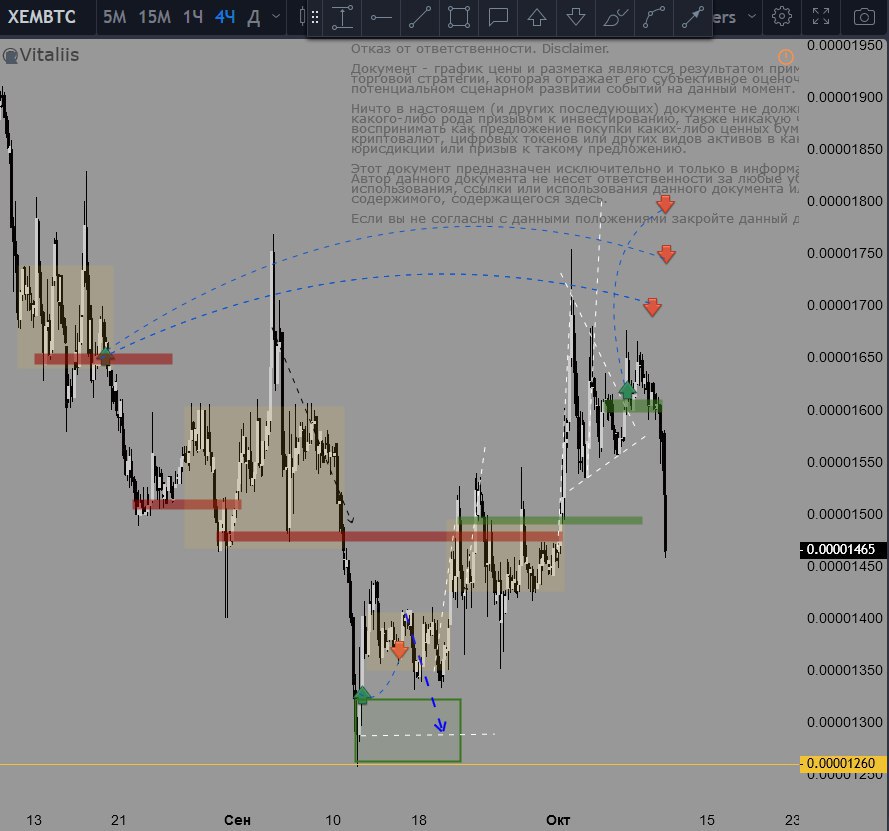The image size is (889, 831).
Task: Select the trend line tool
Action: tap(420, 17)
